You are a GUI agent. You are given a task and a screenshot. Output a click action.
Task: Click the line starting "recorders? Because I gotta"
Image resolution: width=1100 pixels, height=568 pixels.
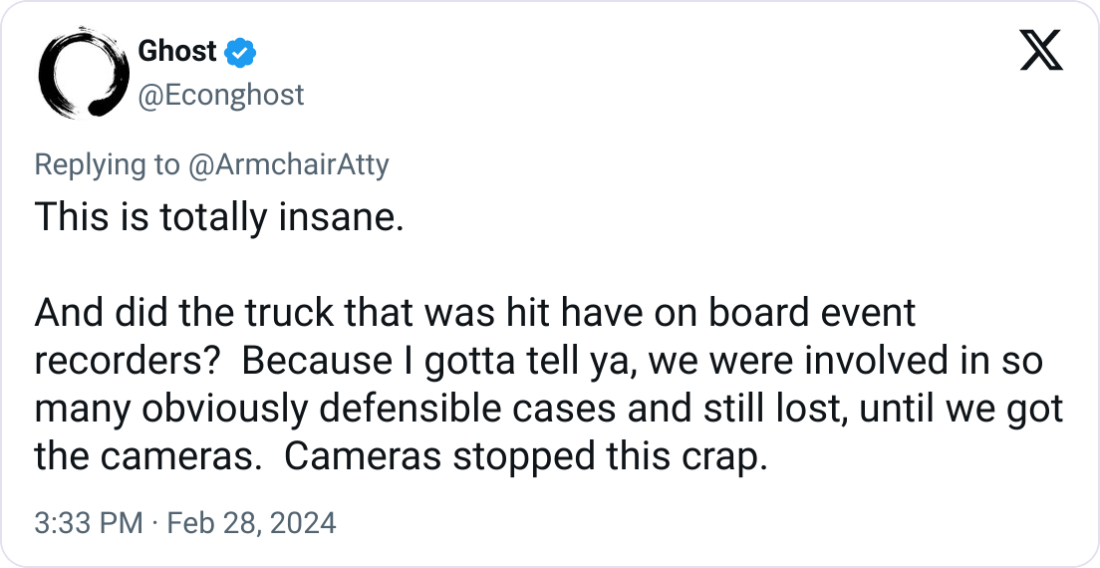pos(538,361)
